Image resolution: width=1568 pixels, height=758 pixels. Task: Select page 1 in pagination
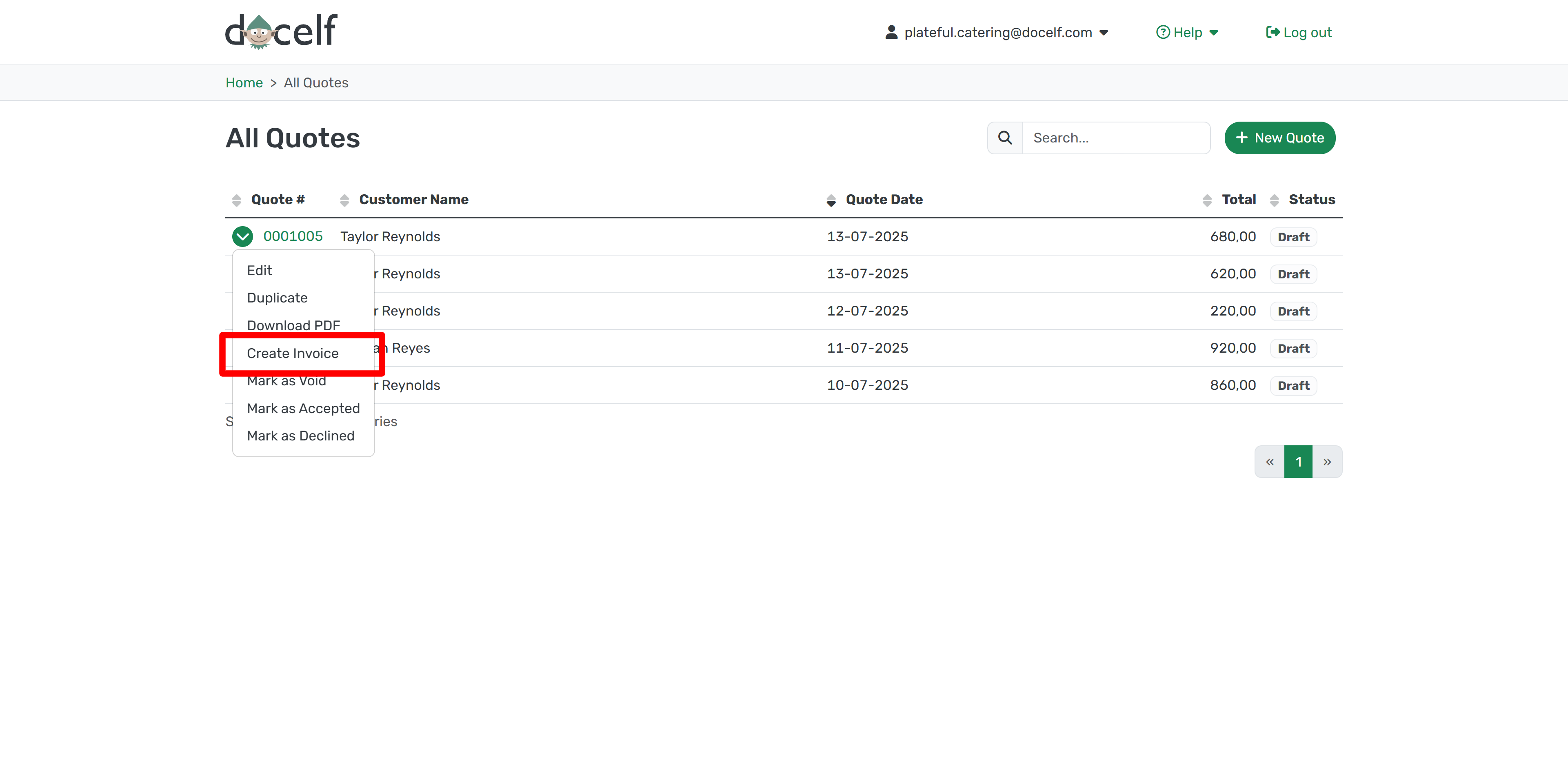coord(1298,462)
